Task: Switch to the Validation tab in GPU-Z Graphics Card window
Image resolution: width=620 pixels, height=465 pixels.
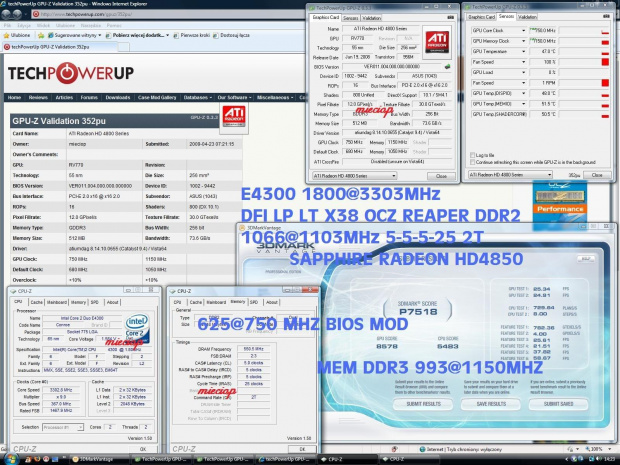Action: [x=371, y=18]
